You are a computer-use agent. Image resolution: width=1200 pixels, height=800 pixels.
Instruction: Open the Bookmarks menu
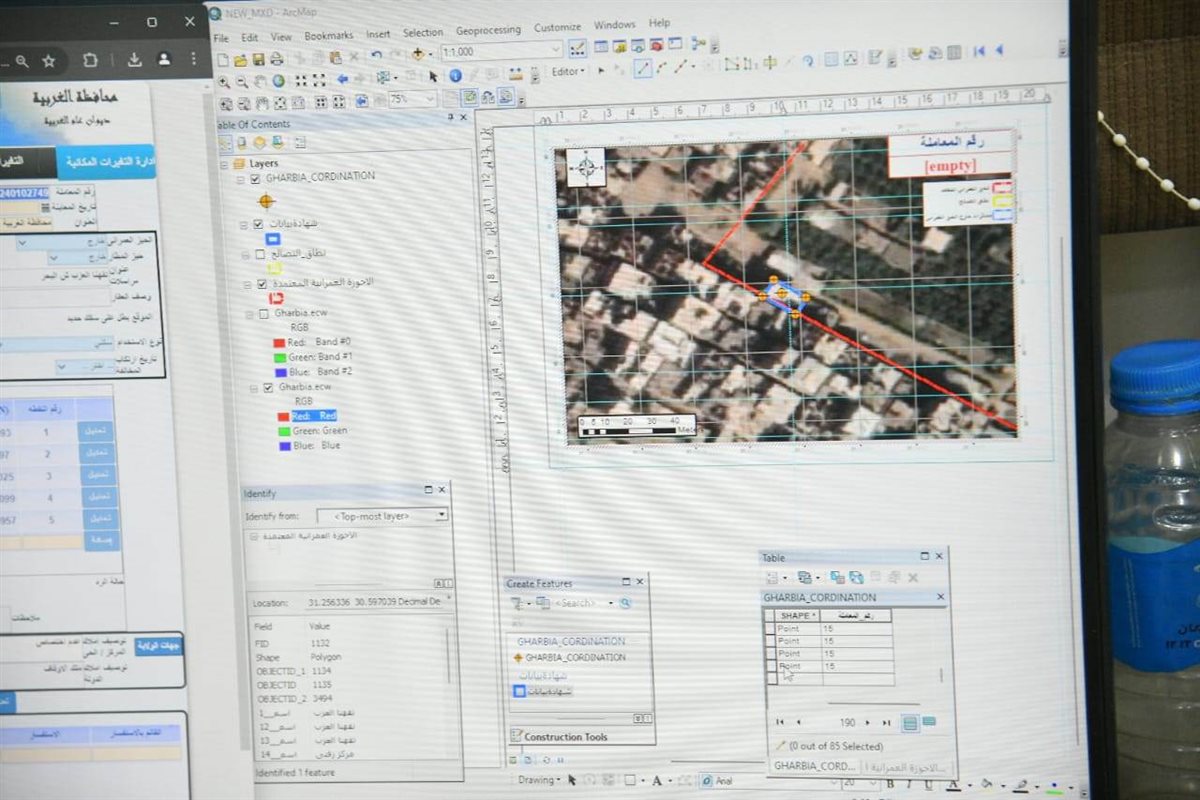click(328, 36)
